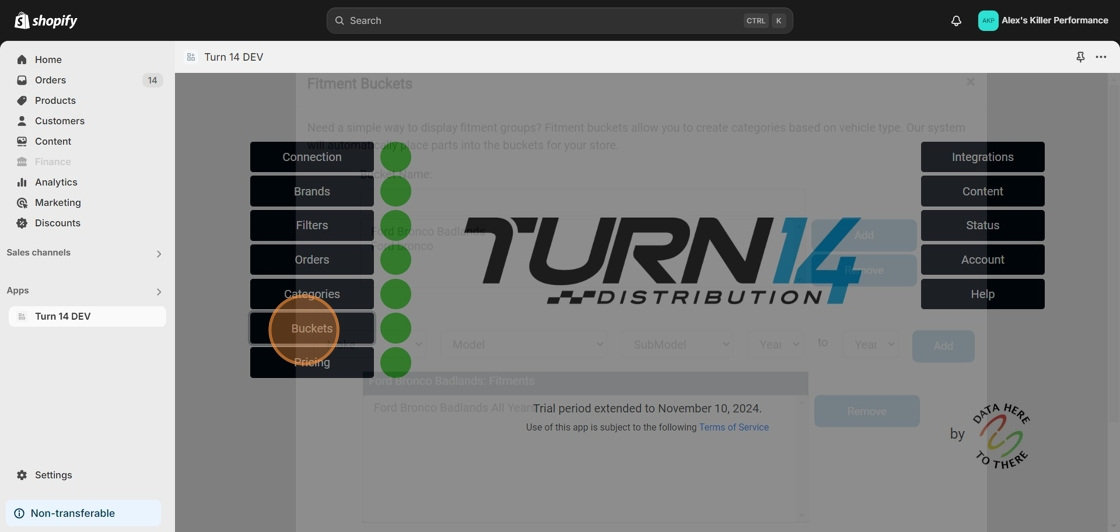Open the ending Year dropdown
The image size is (1120, 532).
coord(870,344)
